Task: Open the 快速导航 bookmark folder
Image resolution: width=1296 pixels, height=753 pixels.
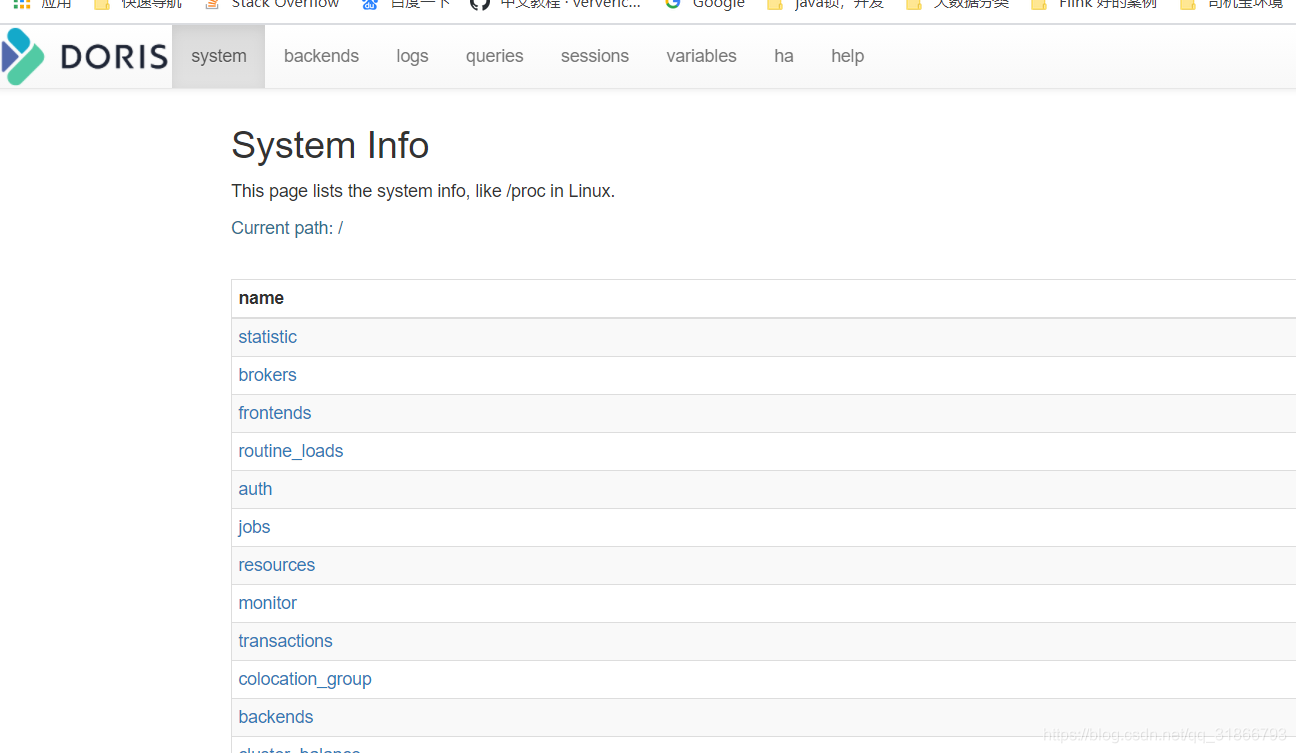Action: pyautogui.click(x=140, y=5)
